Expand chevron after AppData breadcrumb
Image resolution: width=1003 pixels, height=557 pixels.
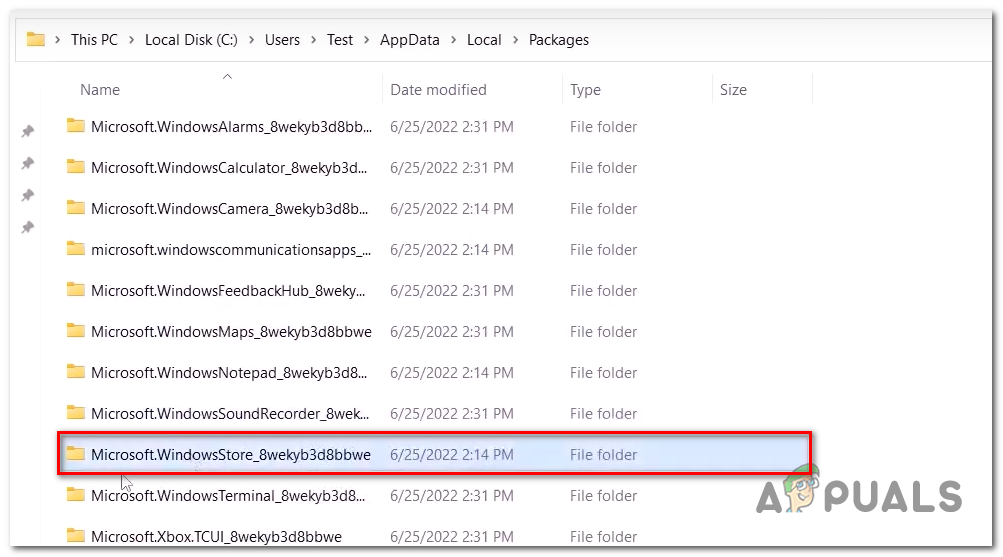pyautogui.click(x=454, y=40)
